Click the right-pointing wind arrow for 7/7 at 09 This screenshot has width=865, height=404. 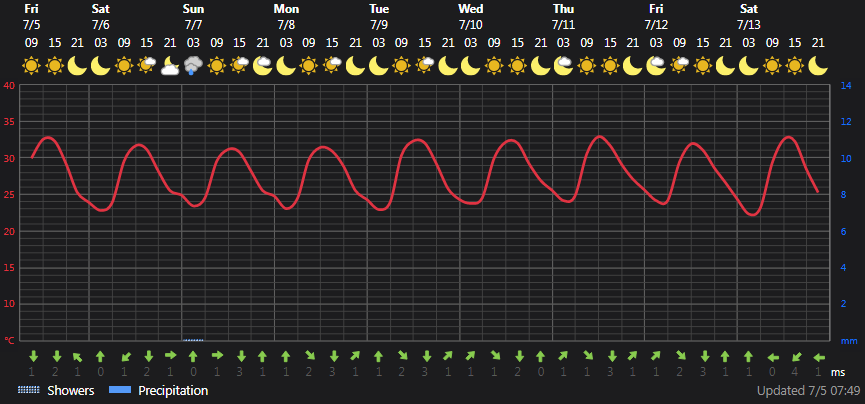coord(217,355)
